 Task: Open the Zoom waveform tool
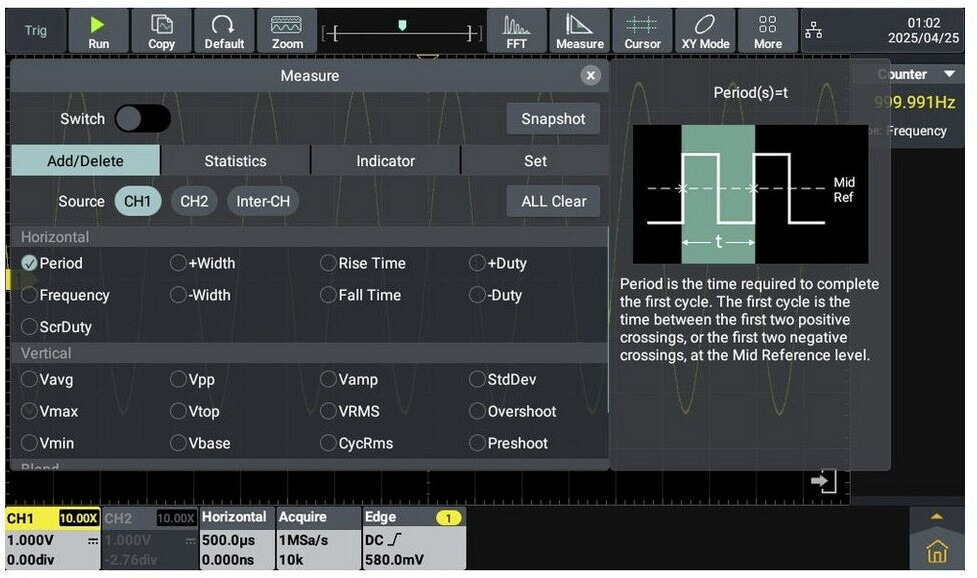(287, 30)
